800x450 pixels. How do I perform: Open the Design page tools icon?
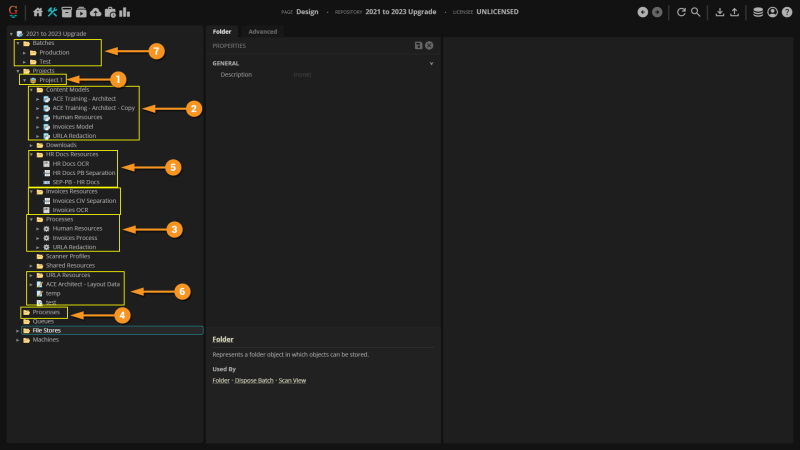(52, 12)
